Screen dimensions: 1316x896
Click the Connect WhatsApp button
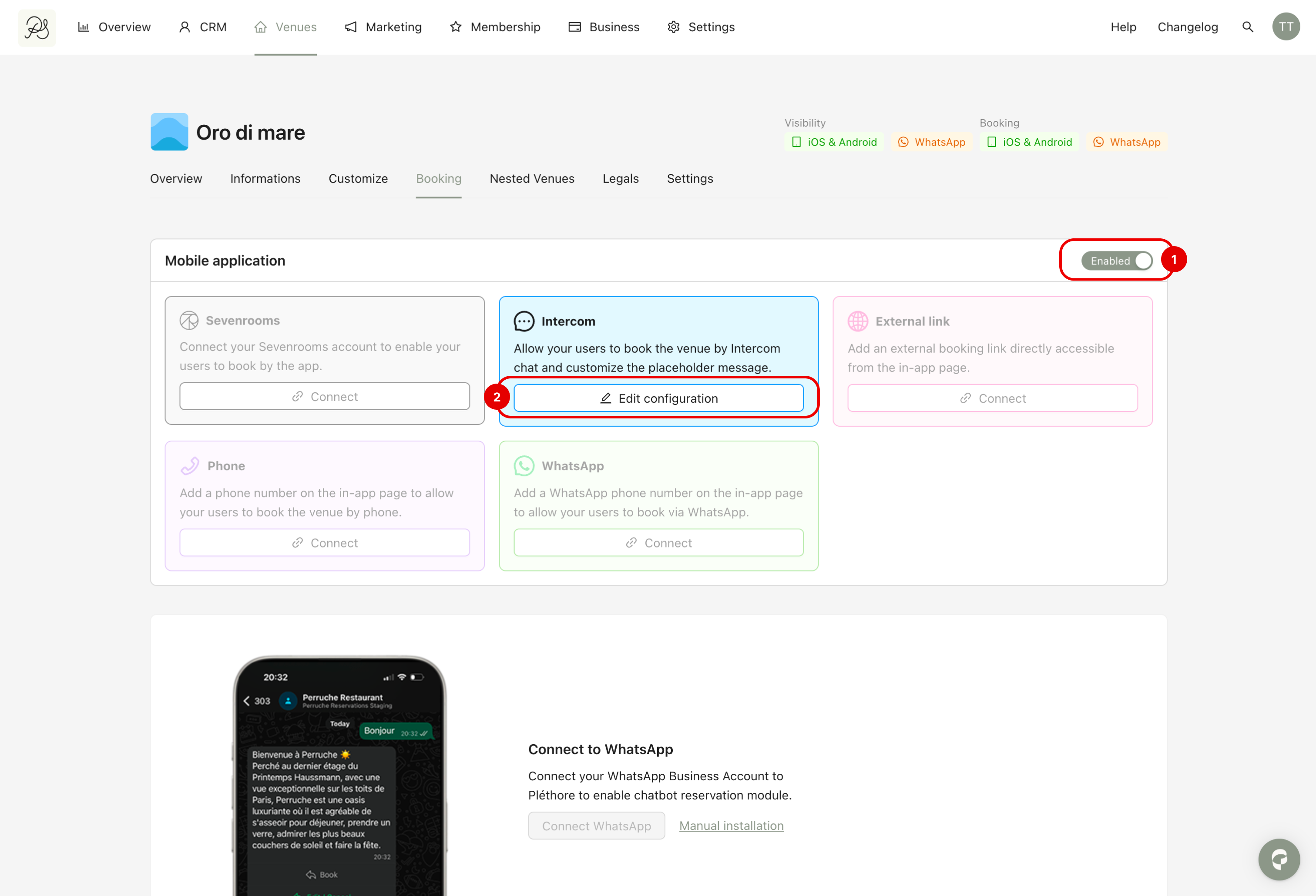pyautogui.click(x=596, y=826)
